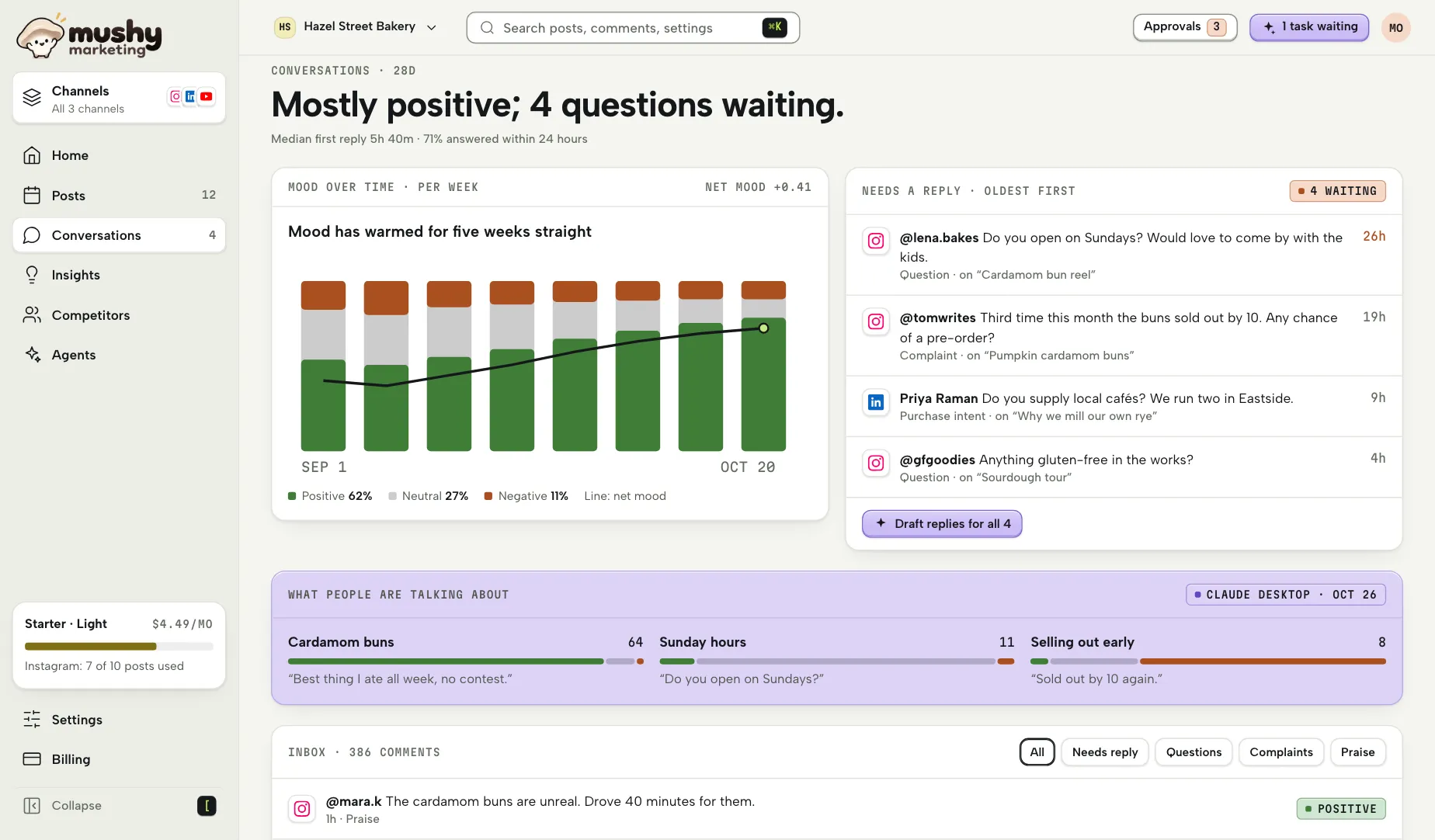Click the Instagram posts usage progress bar
Image resolution: width=1435 pixels, height=840 pixels.
(119, 646)
